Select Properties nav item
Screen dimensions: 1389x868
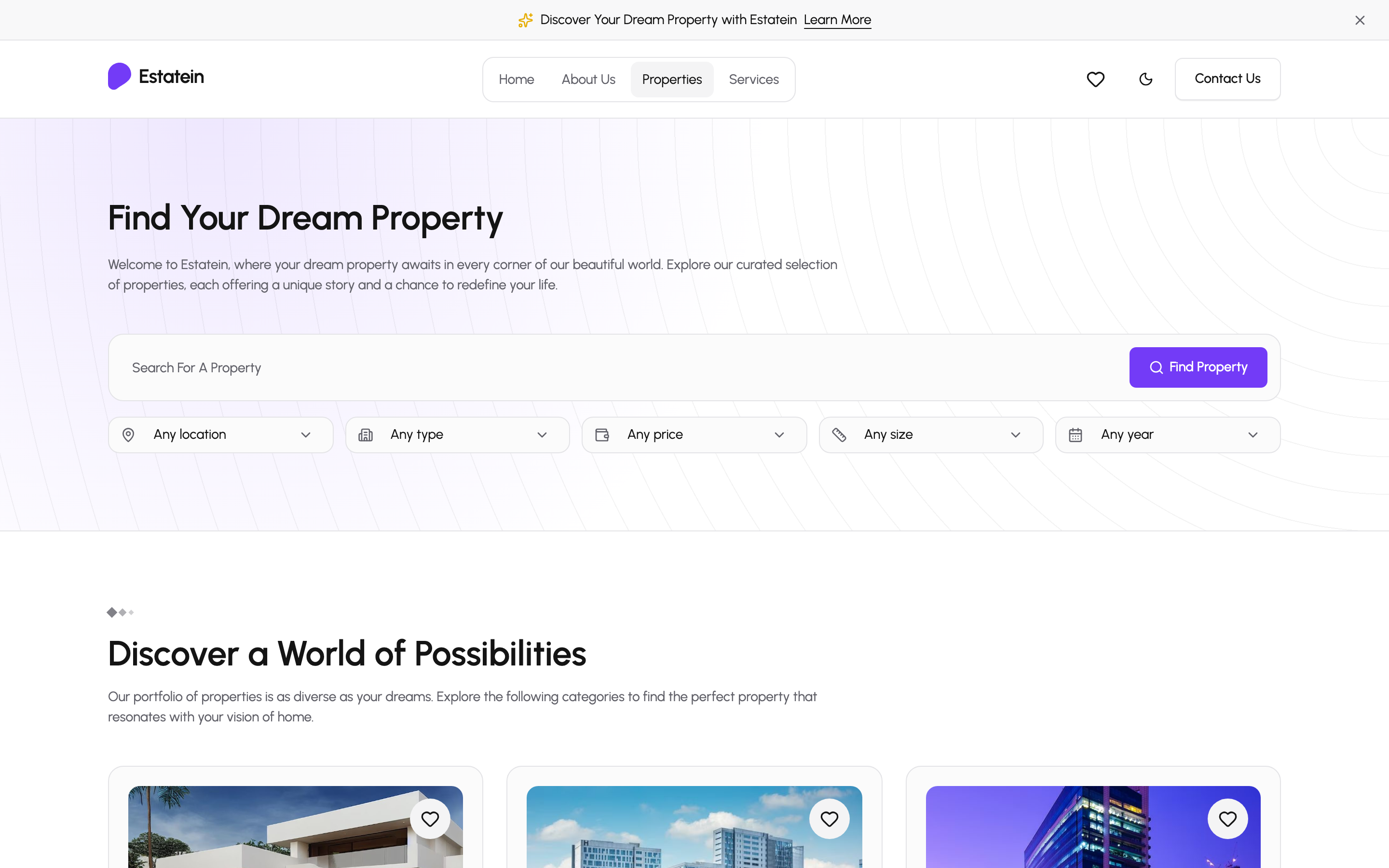(672, 79)
